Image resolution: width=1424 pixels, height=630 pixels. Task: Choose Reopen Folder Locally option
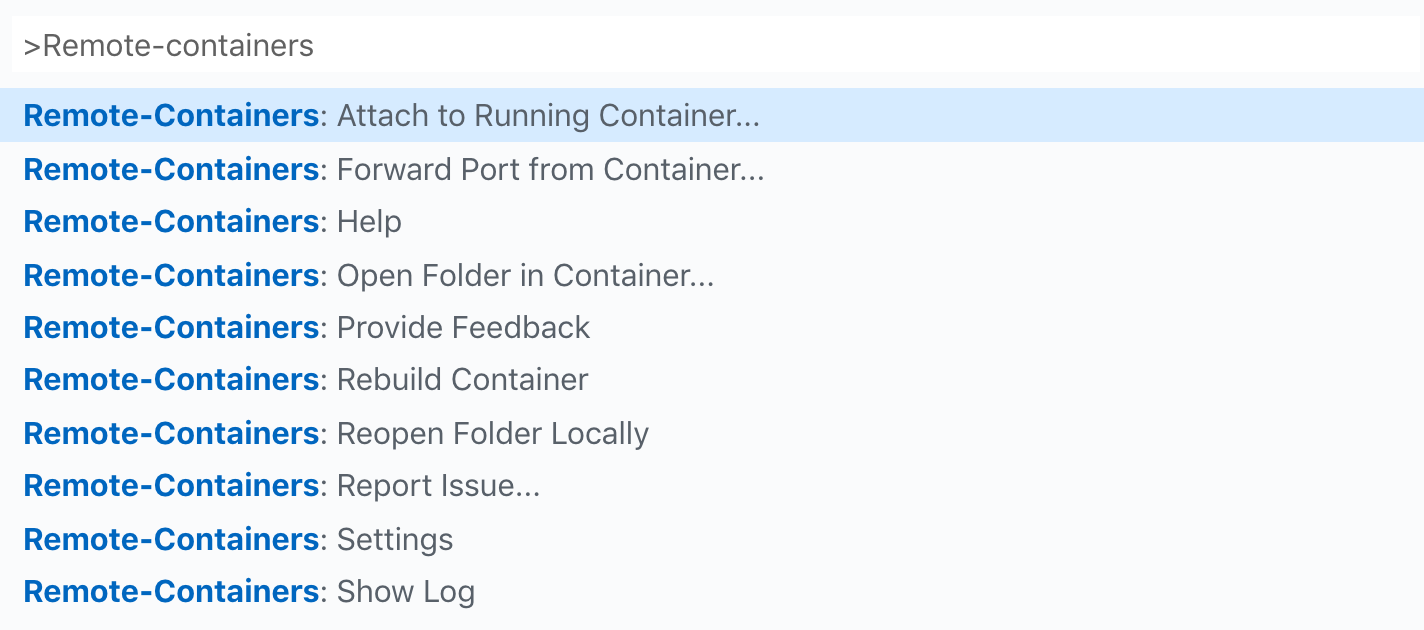(492, 433)
